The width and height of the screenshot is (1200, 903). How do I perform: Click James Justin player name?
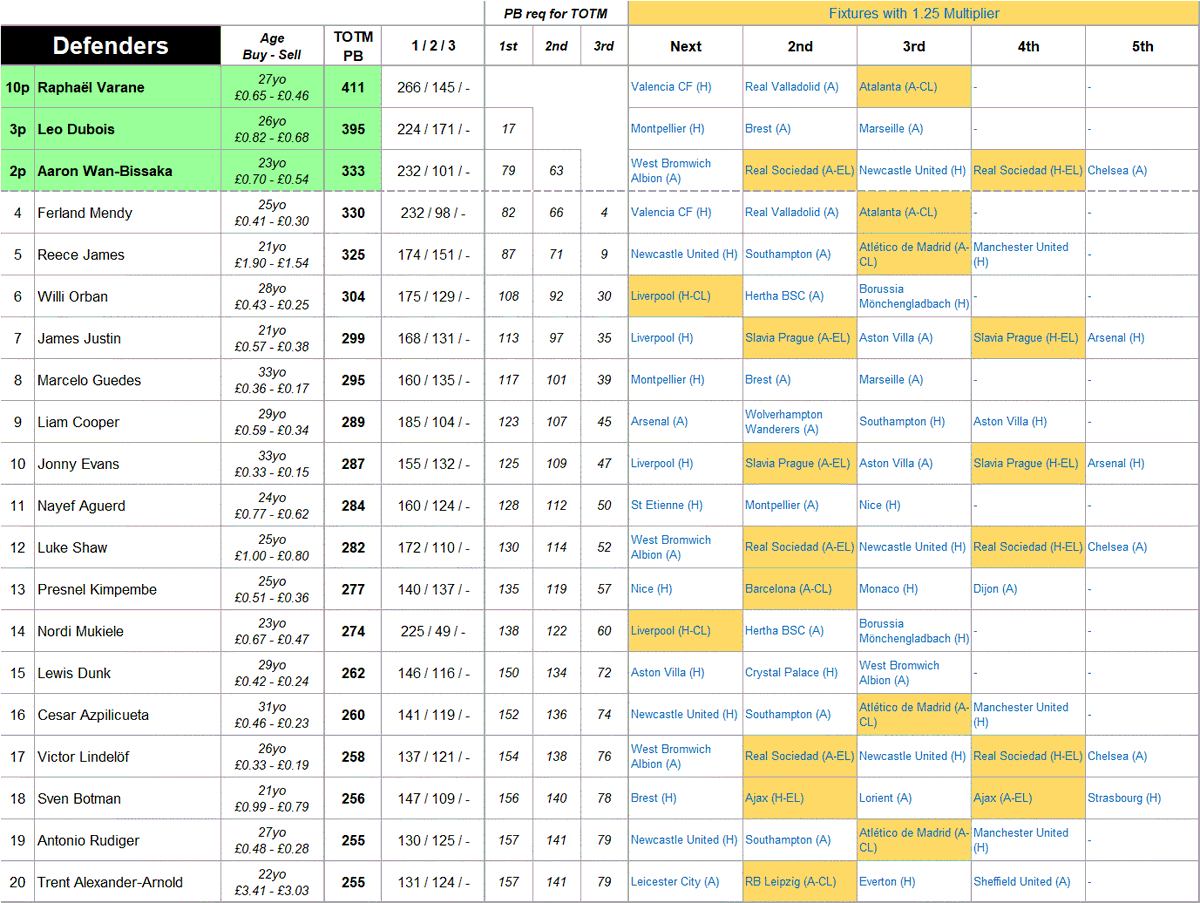pos(79,339)
